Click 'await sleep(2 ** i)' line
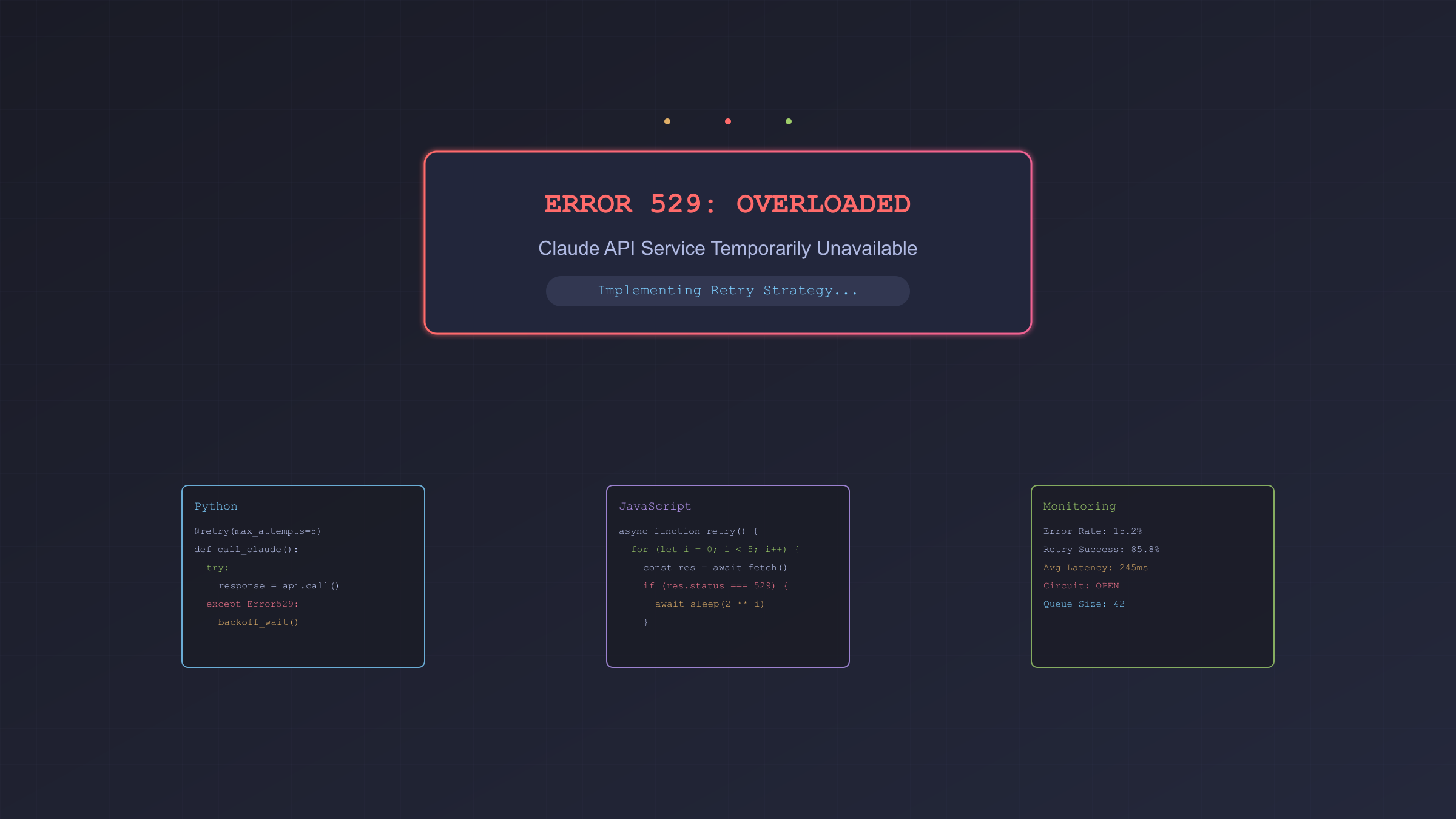This screenshot has height=819, width=1456. 710,604
